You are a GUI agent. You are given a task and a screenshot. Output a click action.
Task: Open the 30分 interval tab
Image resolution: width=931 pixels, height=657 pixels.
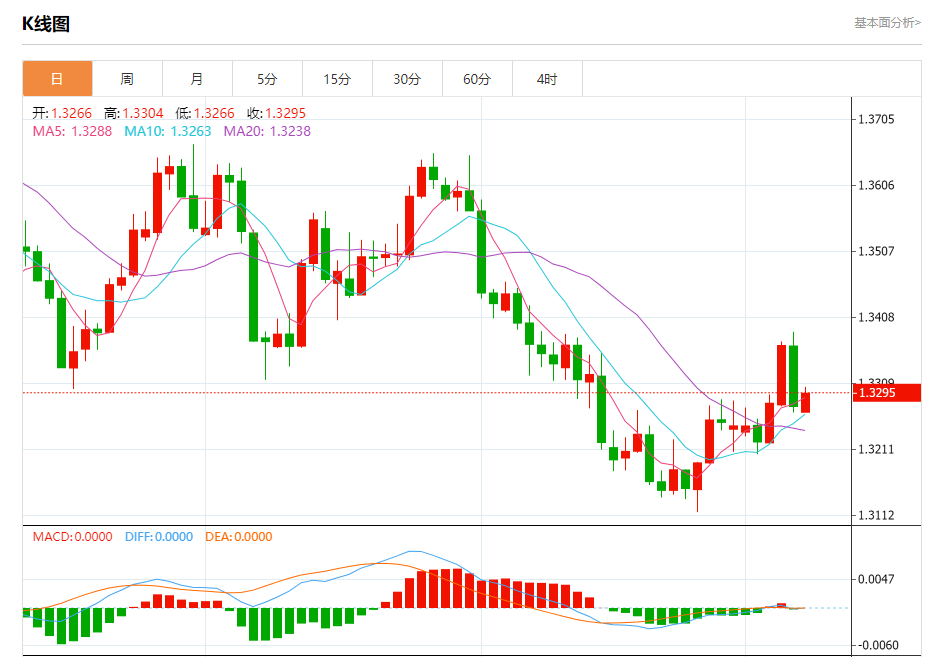407,78
